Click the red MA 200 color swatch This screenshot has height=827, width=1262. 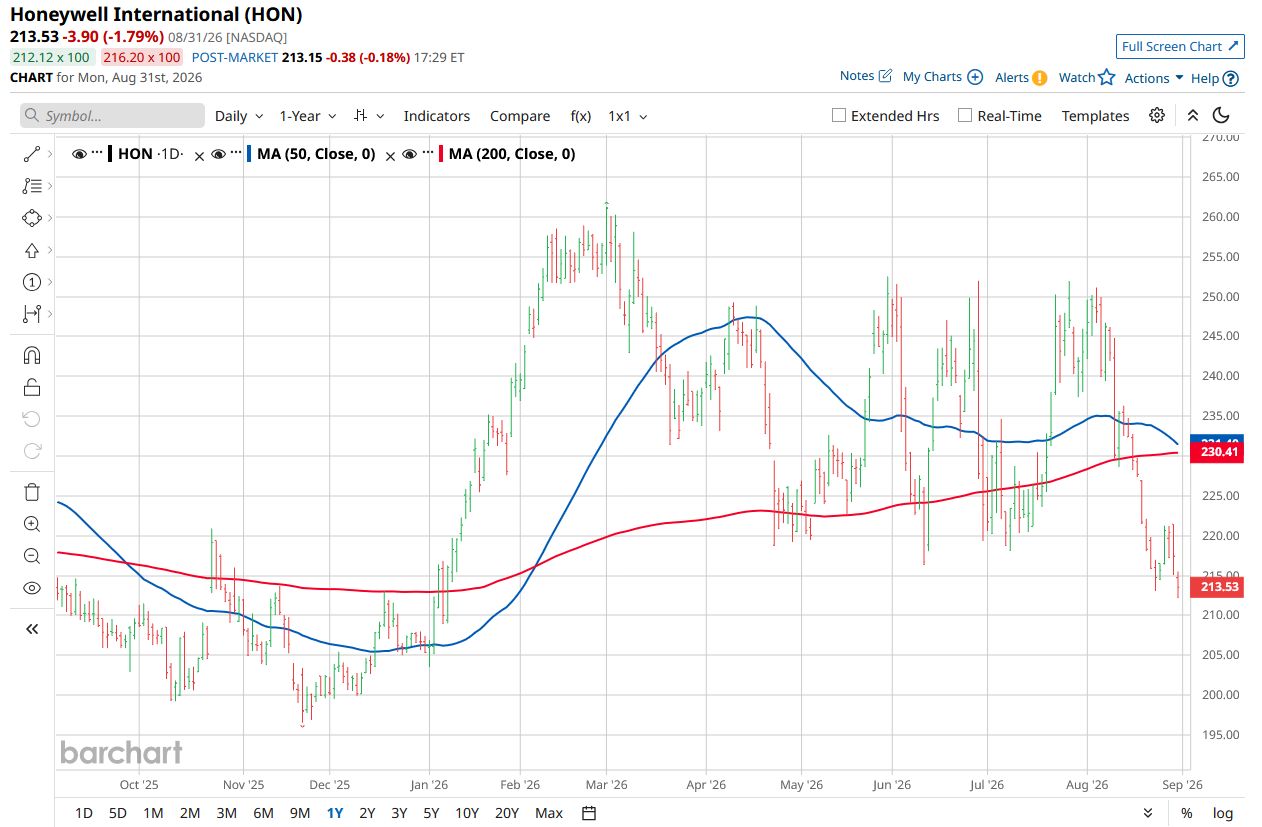(440, 154)
